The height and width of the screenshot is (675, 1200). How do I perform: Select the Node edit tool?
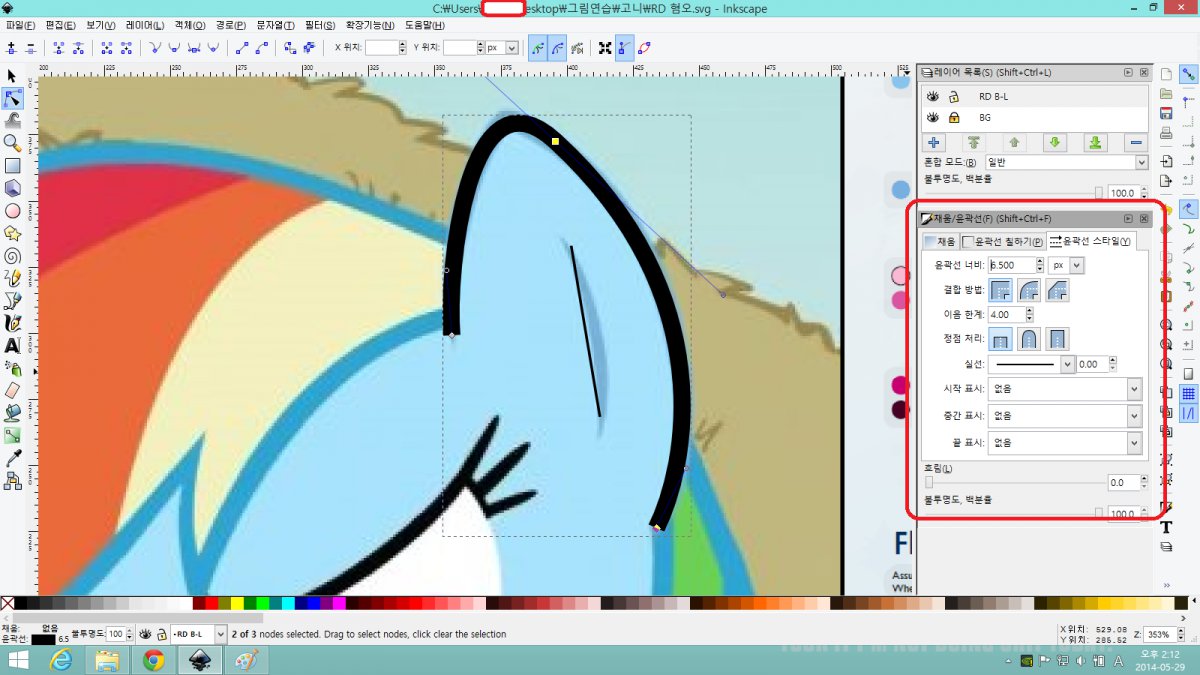[x=12, y=98]
